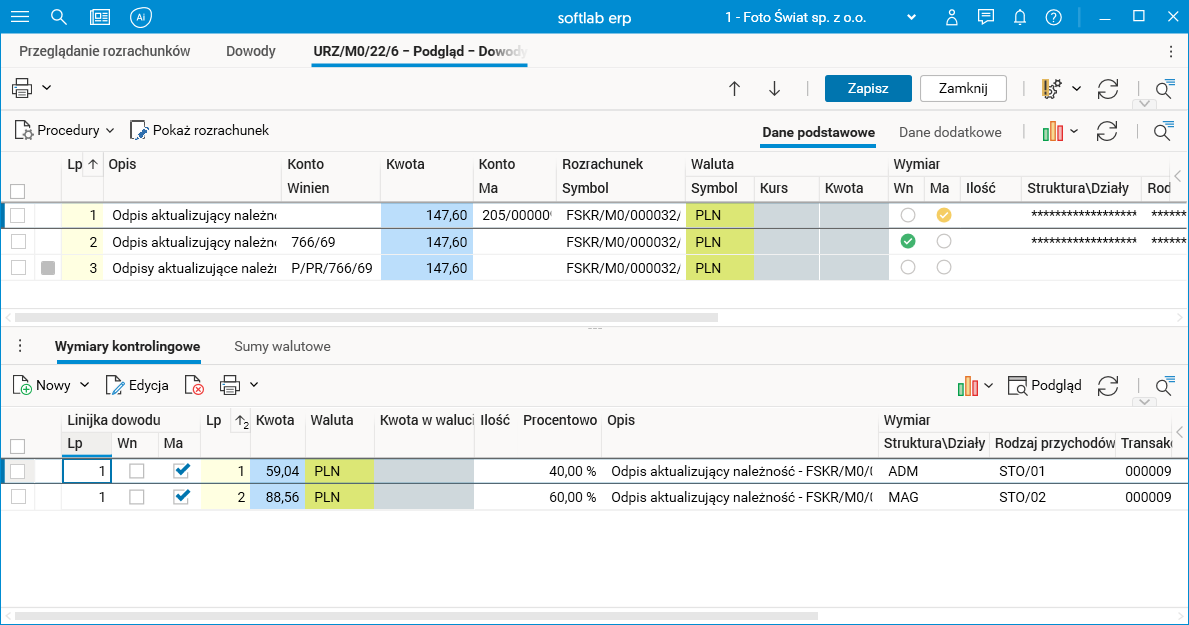Click the search magnifier in title bar

pyautogui.click(x=58, y=17)
